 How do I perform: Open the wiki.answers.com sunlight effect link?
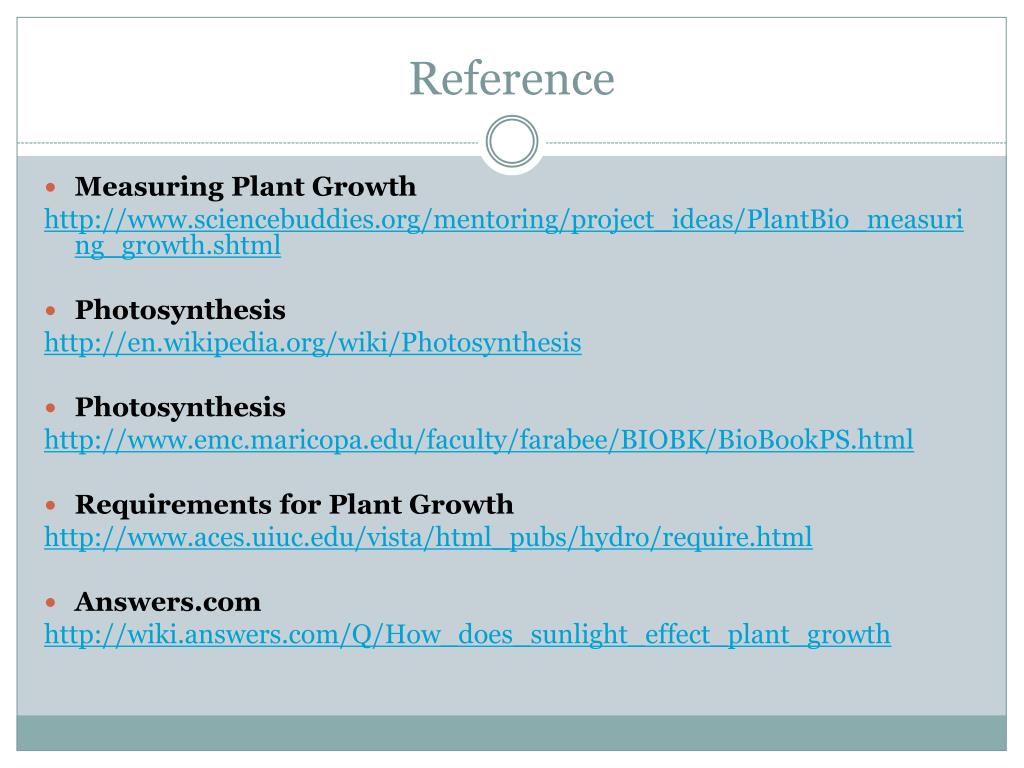(x=468, y=635)
